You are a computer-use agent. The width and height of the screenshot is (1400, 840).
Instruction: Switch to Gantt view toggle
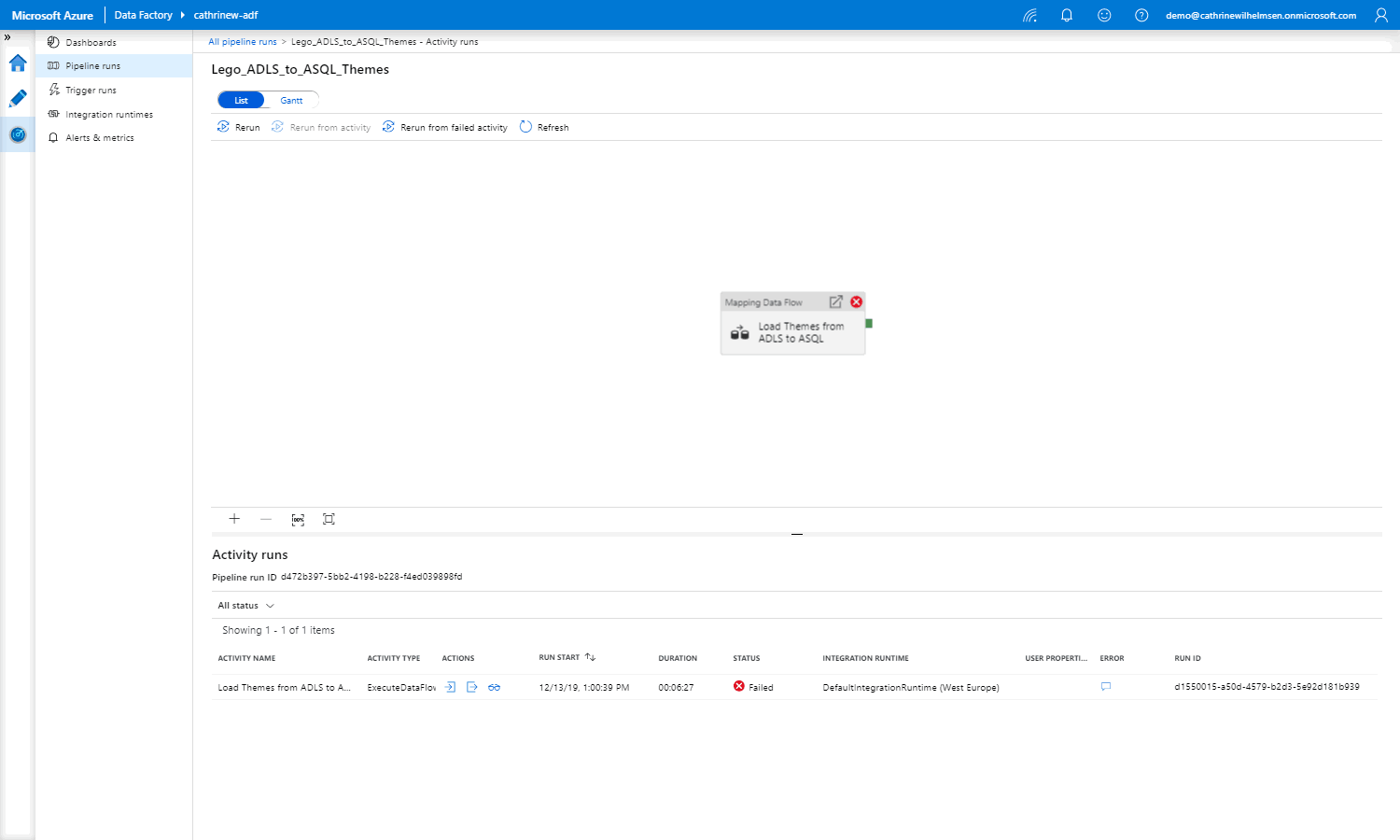[291, 100]
